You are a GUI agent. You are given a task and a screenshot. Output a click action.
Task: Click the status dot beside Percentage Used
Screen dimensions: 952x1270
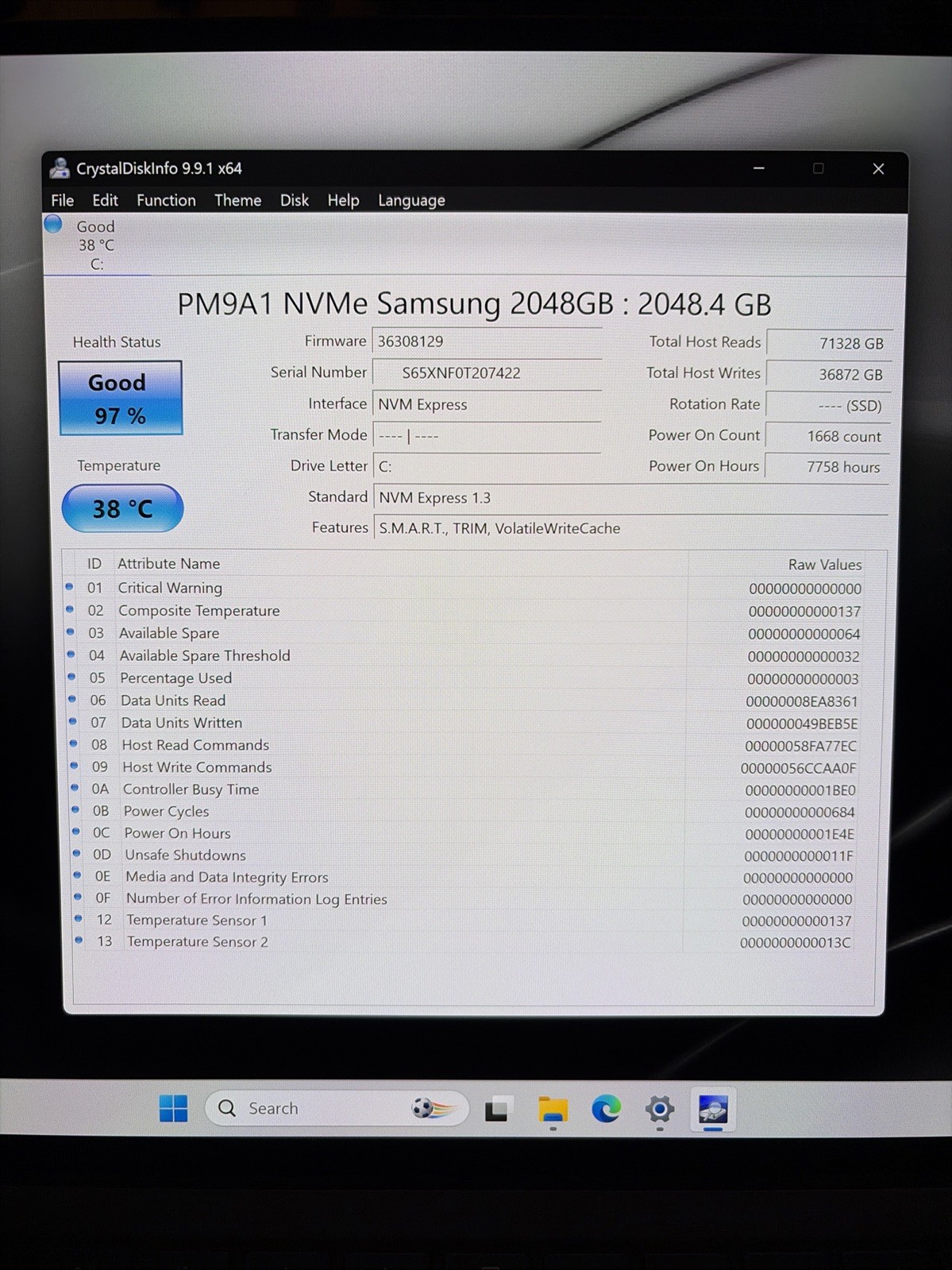click(71, 677)
